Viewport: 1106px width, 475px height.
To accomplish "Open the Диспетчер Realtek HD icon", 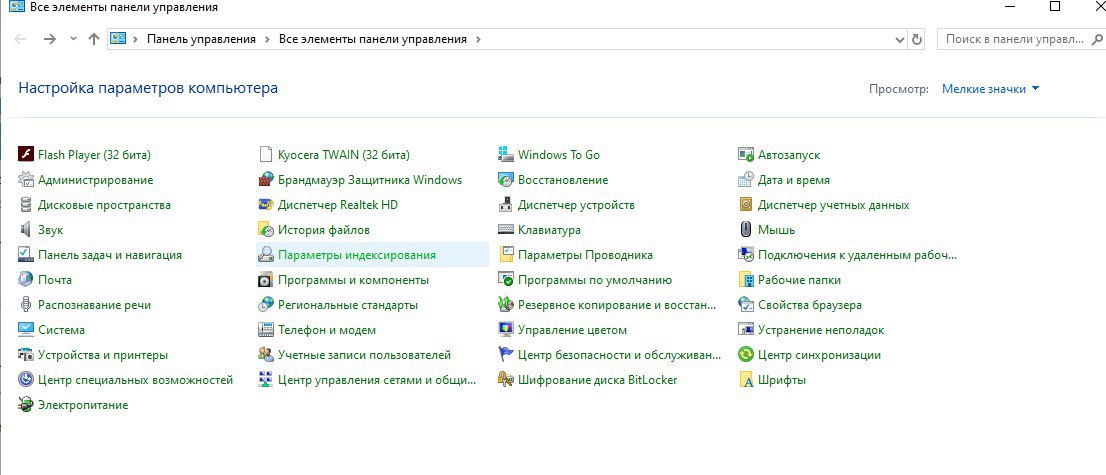I will click(266, 205).
